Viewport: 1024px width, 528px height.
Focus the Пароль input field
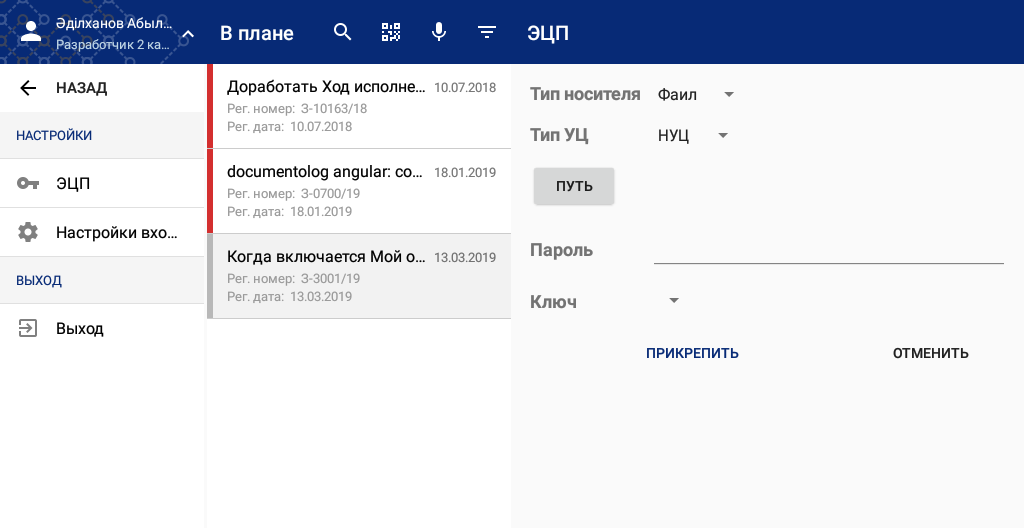[828, 250]
